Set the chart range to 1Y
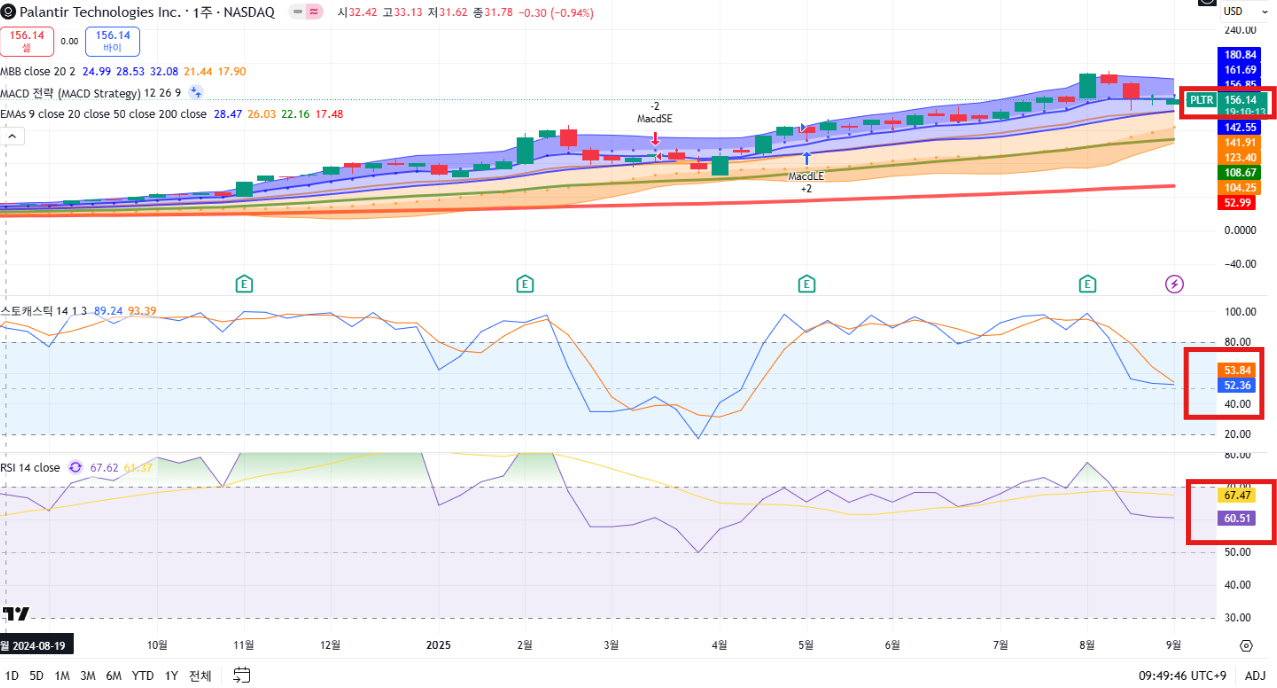Viewport: 1277px width, 688px height. click(171, 676)
